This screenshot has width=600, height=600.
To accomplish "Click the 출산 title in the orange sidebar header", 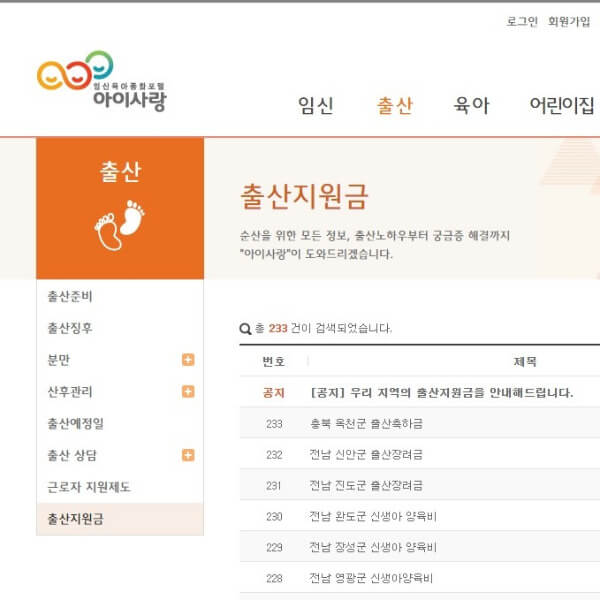I will coord(121,171).
